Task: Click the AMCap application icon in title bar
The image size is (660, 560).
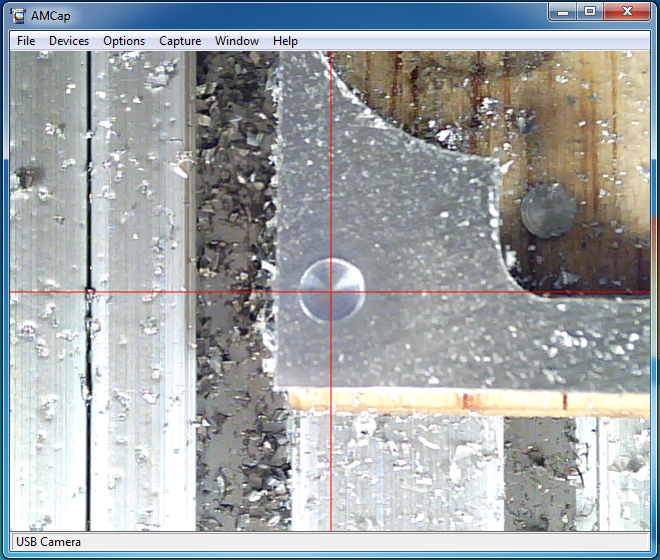Action: (x=17, y=12)
